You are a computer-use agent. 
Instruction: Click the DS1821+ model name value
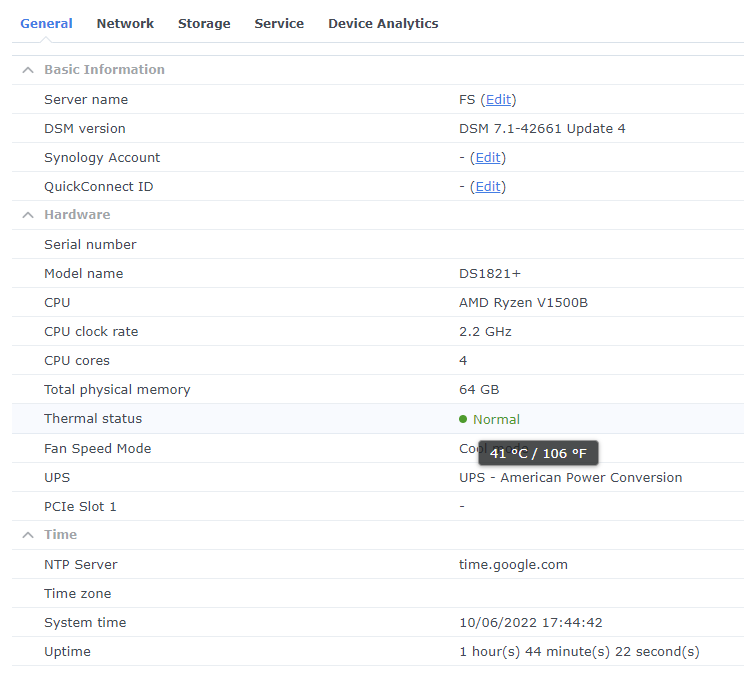[x=490, y=274]
